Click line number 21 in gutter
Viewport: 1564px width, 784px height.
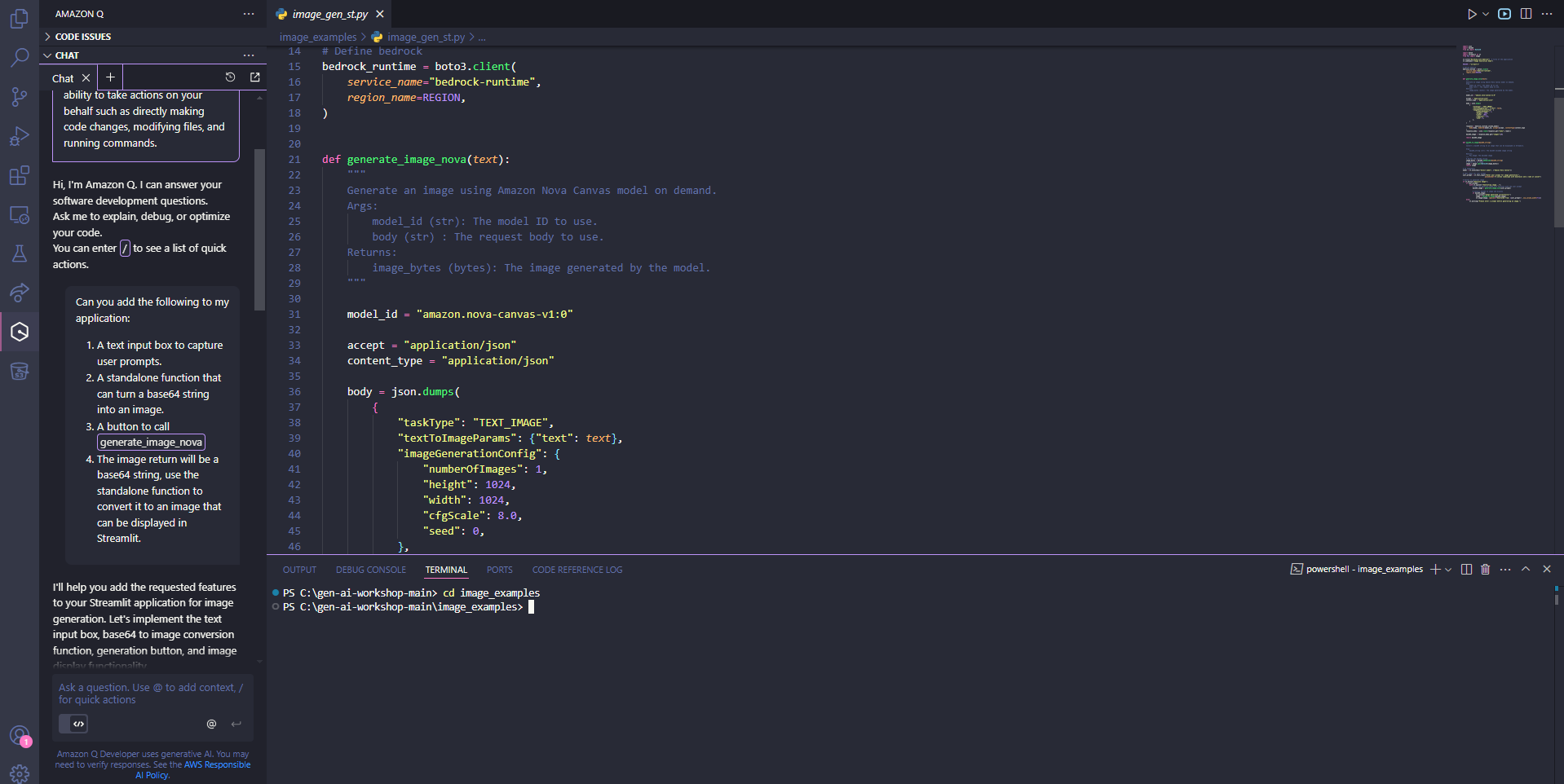294,160
